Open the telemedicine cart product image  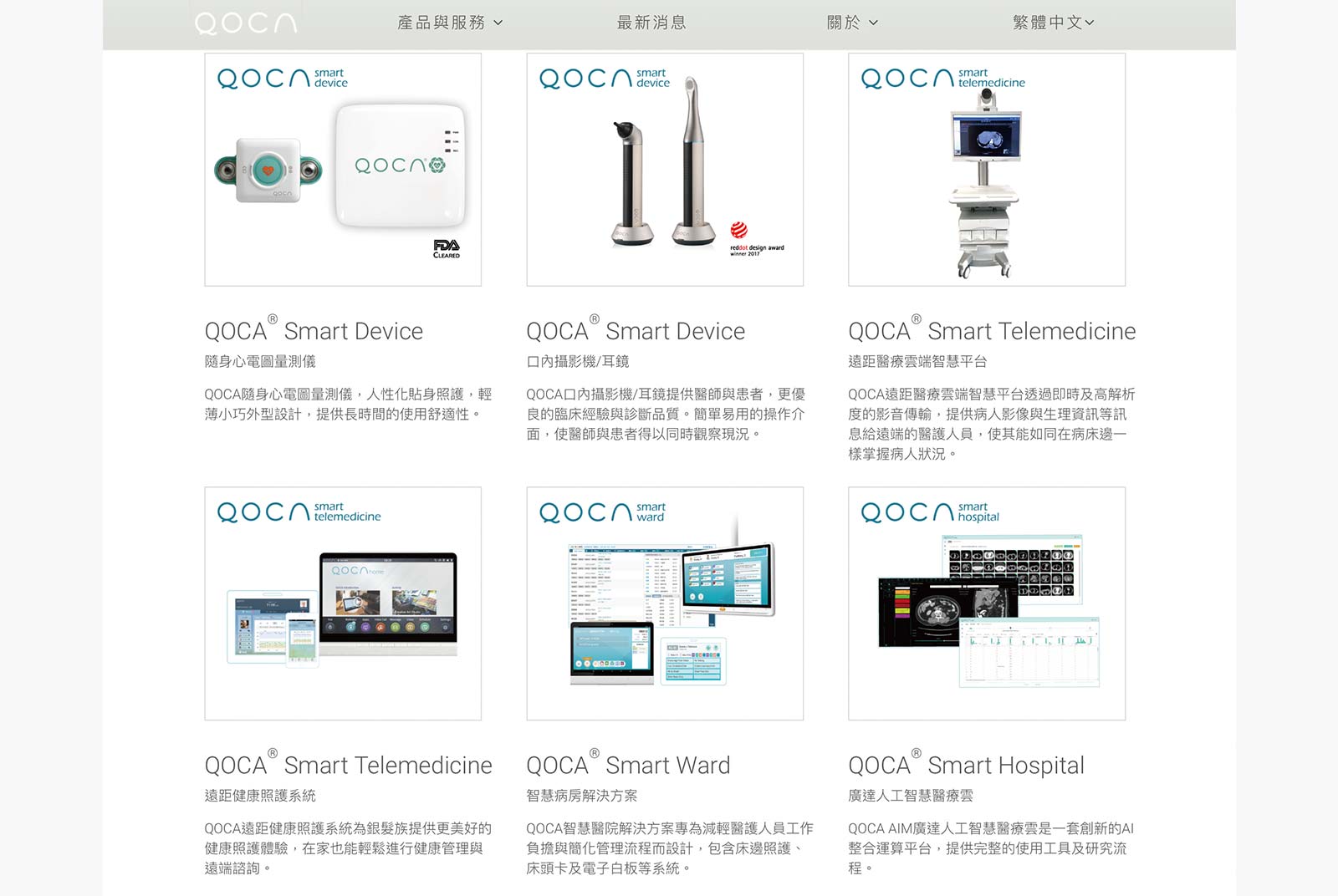coord(987,170)
